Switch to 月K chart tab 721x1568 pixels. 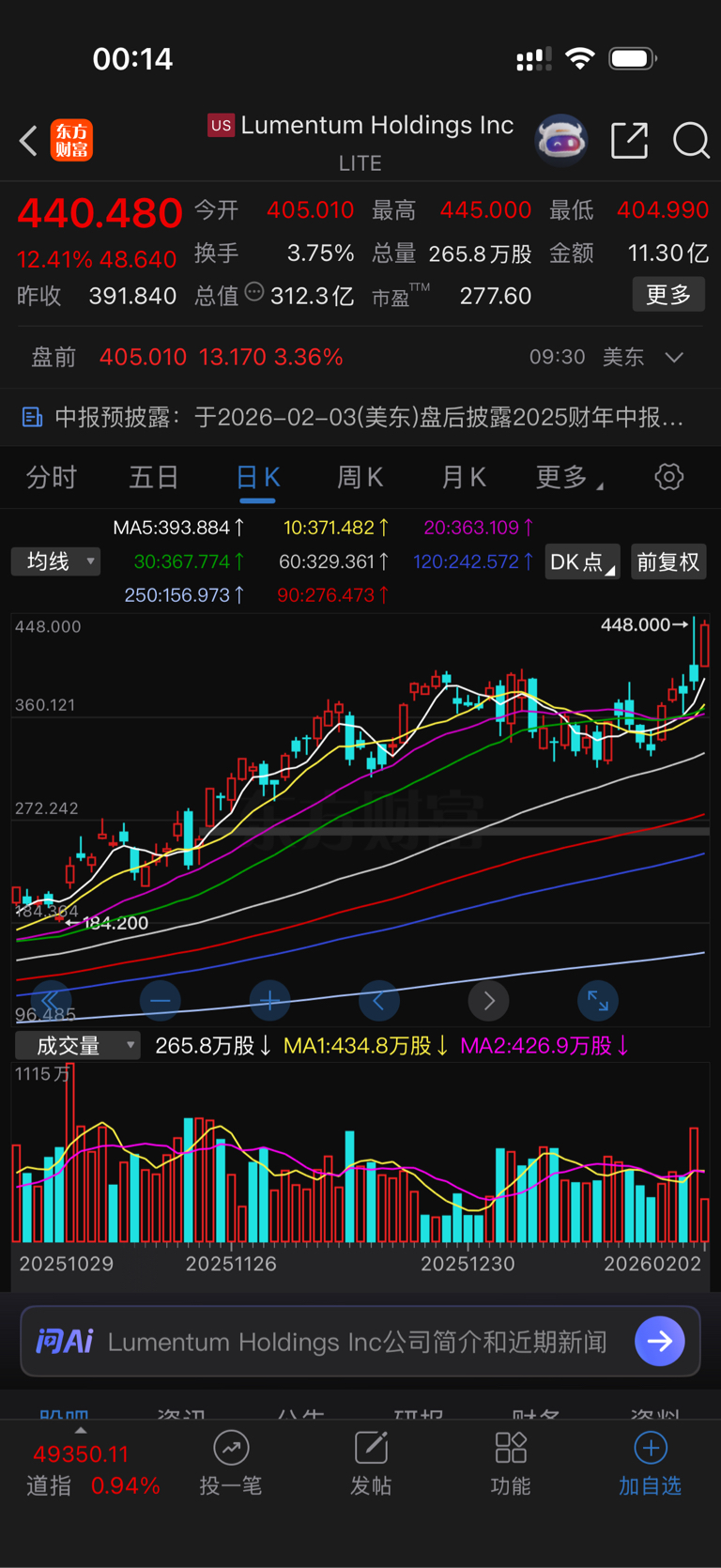pos(464,477)
